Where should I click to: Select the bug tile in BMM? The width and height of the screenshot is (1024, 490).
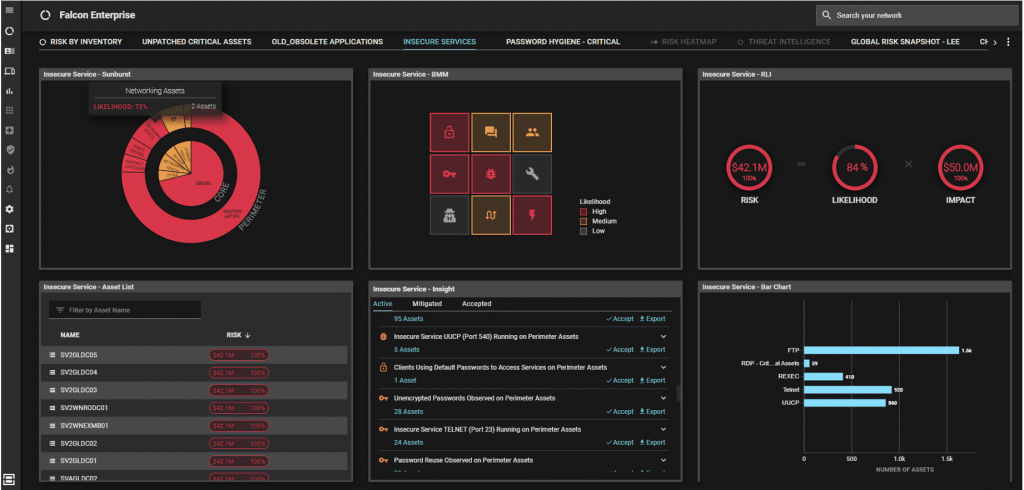(491, 174)
